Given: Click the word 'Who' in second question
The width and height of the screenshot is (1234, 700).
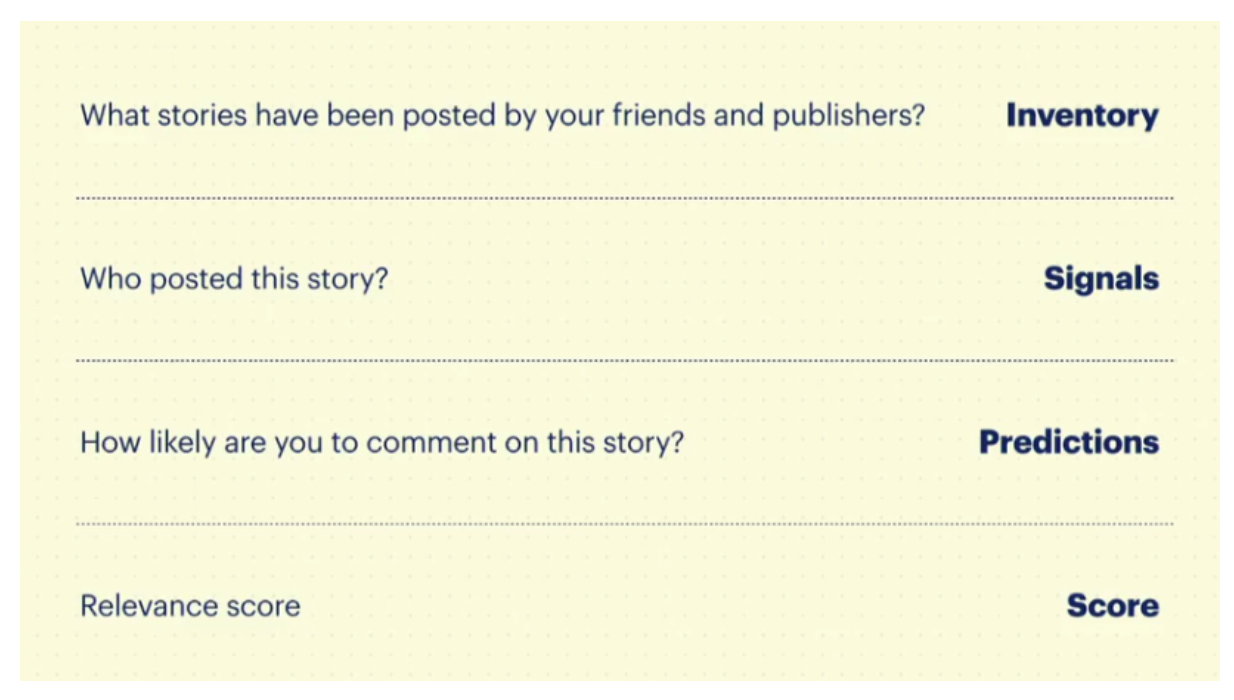Looking at the screenshot, I should (111, 279).
